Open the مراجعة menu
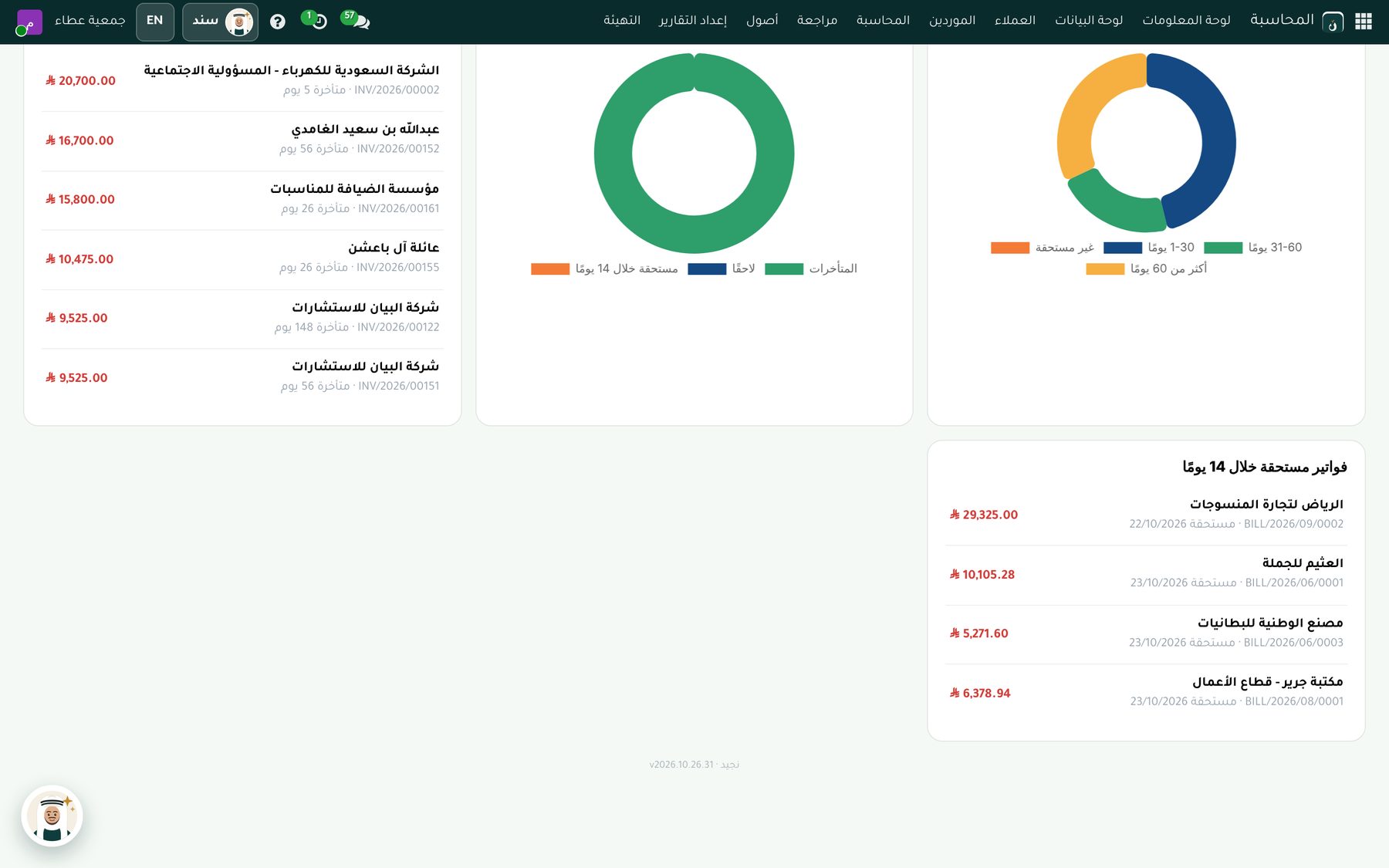 pos(817,20)
